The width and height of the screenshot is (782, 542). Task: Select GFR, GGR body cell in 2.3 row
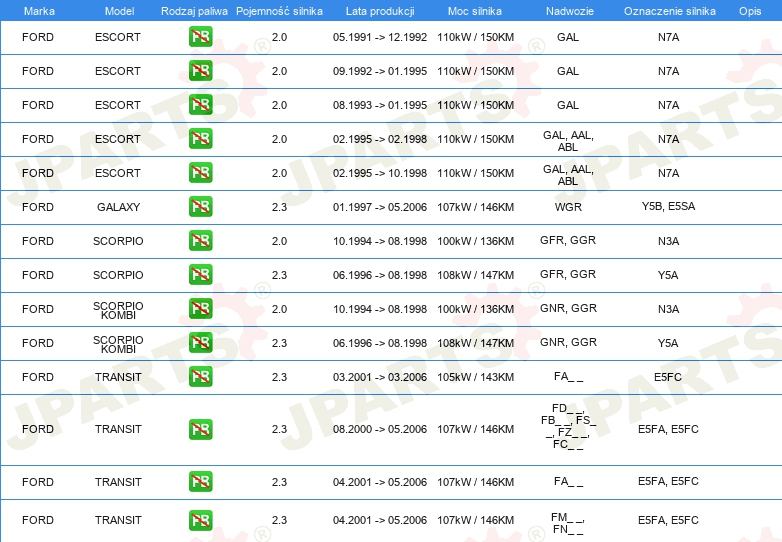click(568, 274)
